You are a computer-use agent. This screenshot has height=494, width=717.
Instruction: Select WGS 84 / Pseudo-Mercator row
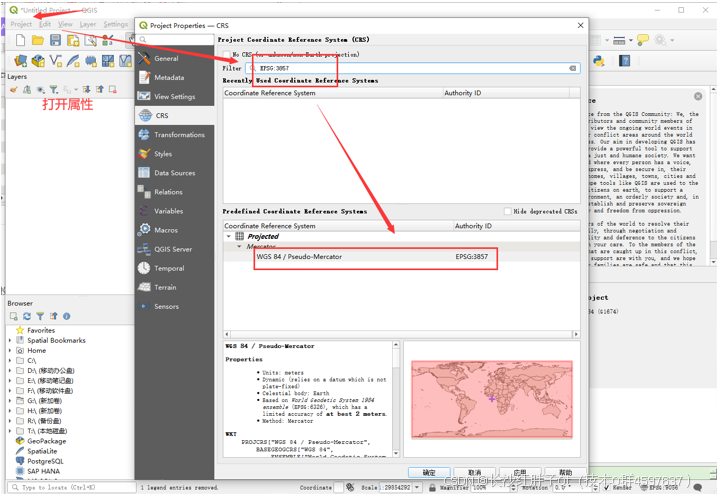pos(402,257)
